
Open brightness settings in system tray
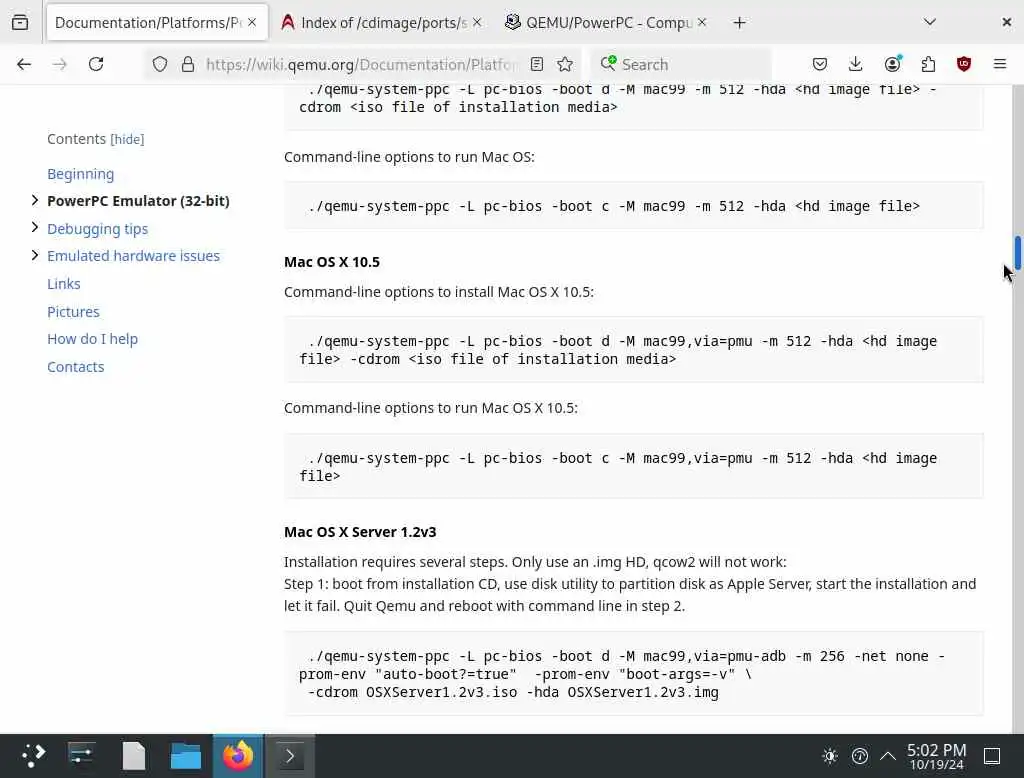830,756
